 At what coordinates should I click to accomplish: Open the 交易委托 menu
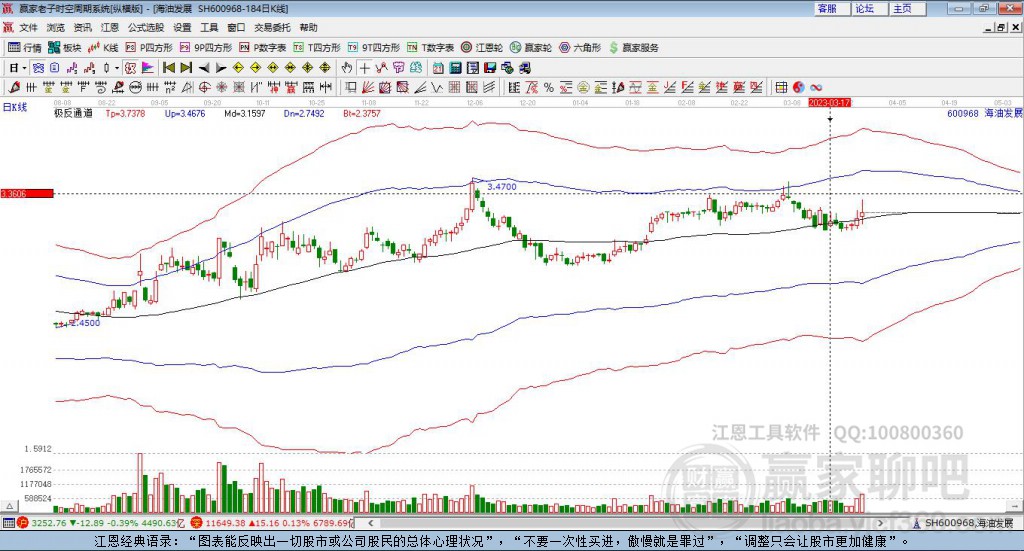[272, 27]
